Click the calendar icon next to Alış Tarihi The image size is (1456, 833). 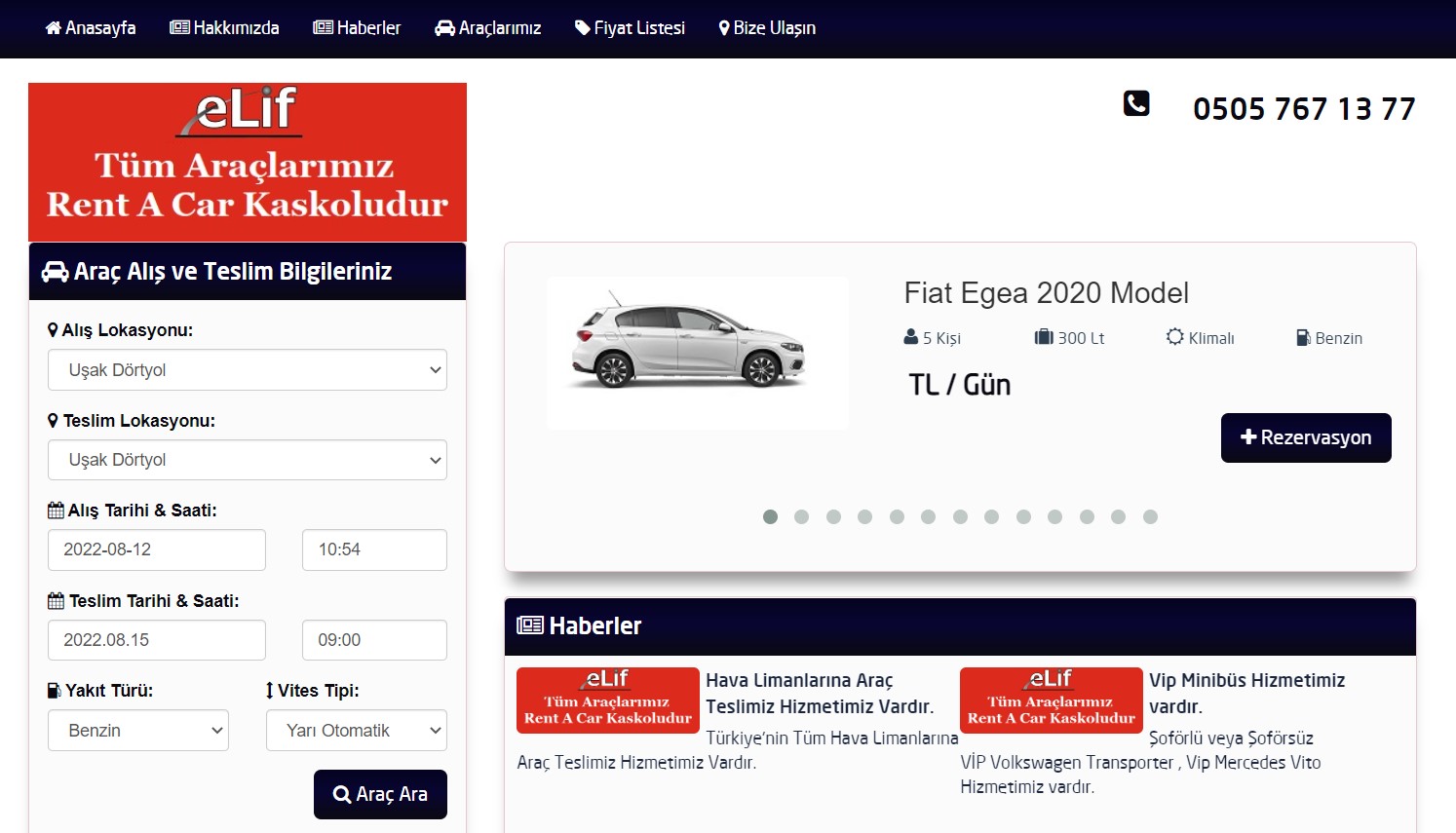56,511
